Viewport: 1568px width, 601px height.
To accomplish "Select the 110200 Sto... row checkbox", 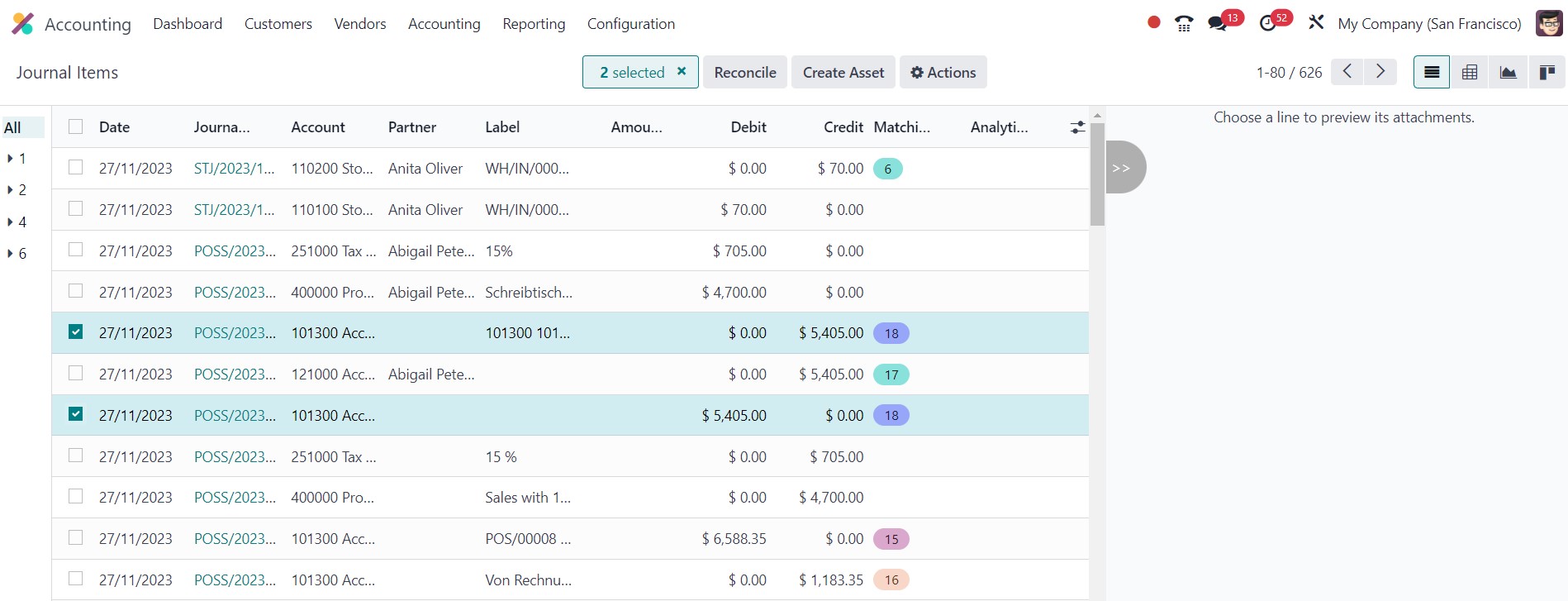I will [x=76, y=167].
